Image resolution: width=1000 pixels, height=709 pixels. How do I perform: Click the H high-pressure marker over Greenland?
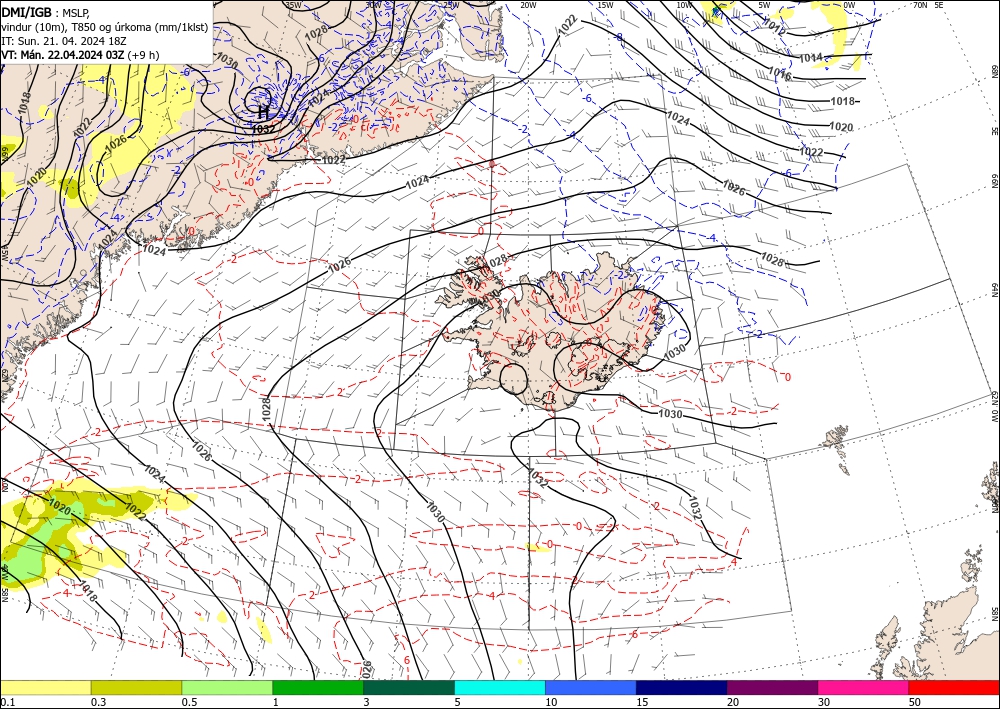click(x=263, y=113)
